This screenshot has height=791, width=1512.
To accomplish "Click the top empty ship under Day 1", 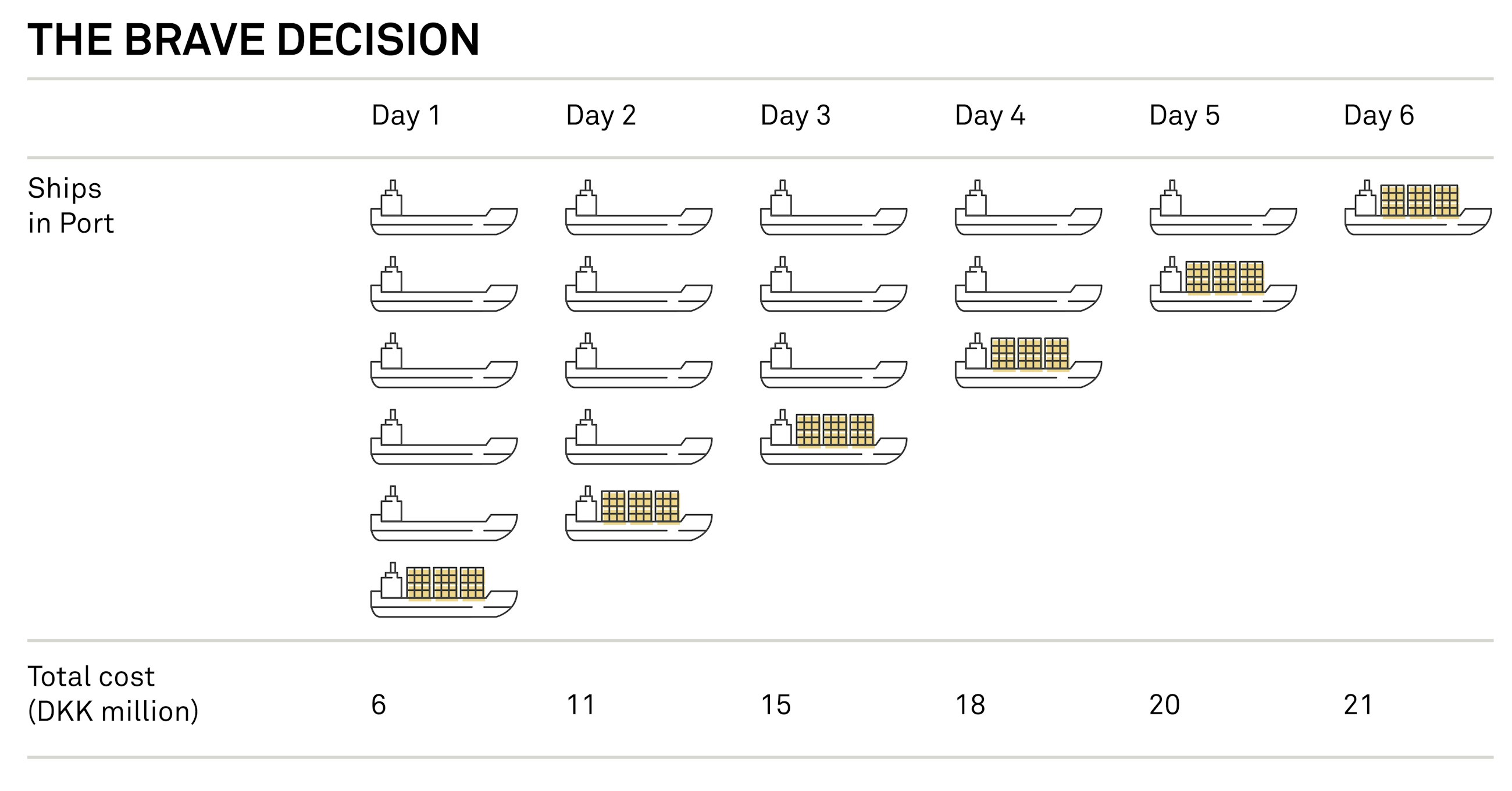I will pos(444,208).
